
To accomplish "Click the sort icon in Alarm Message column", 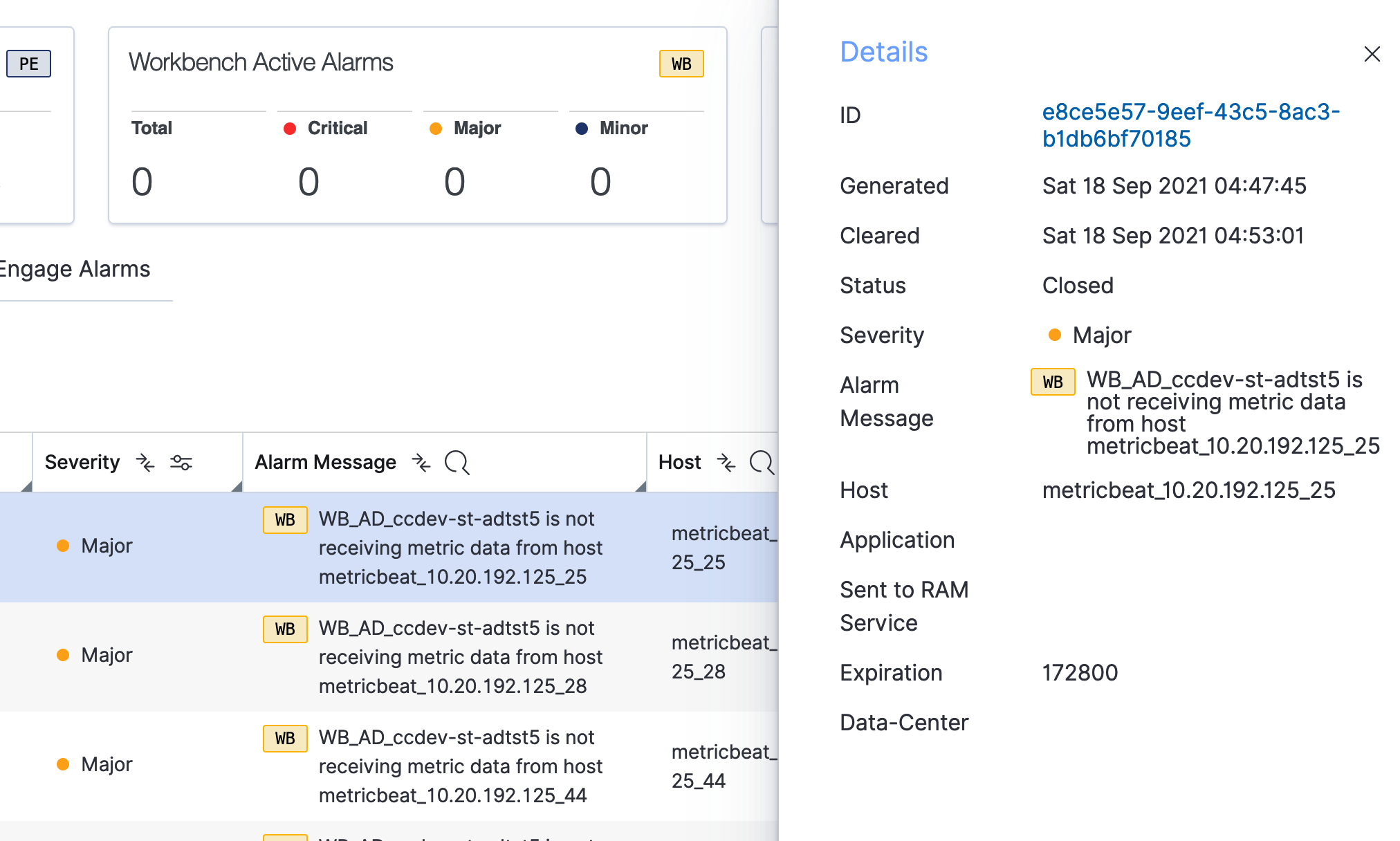I will tap(421, 462).
